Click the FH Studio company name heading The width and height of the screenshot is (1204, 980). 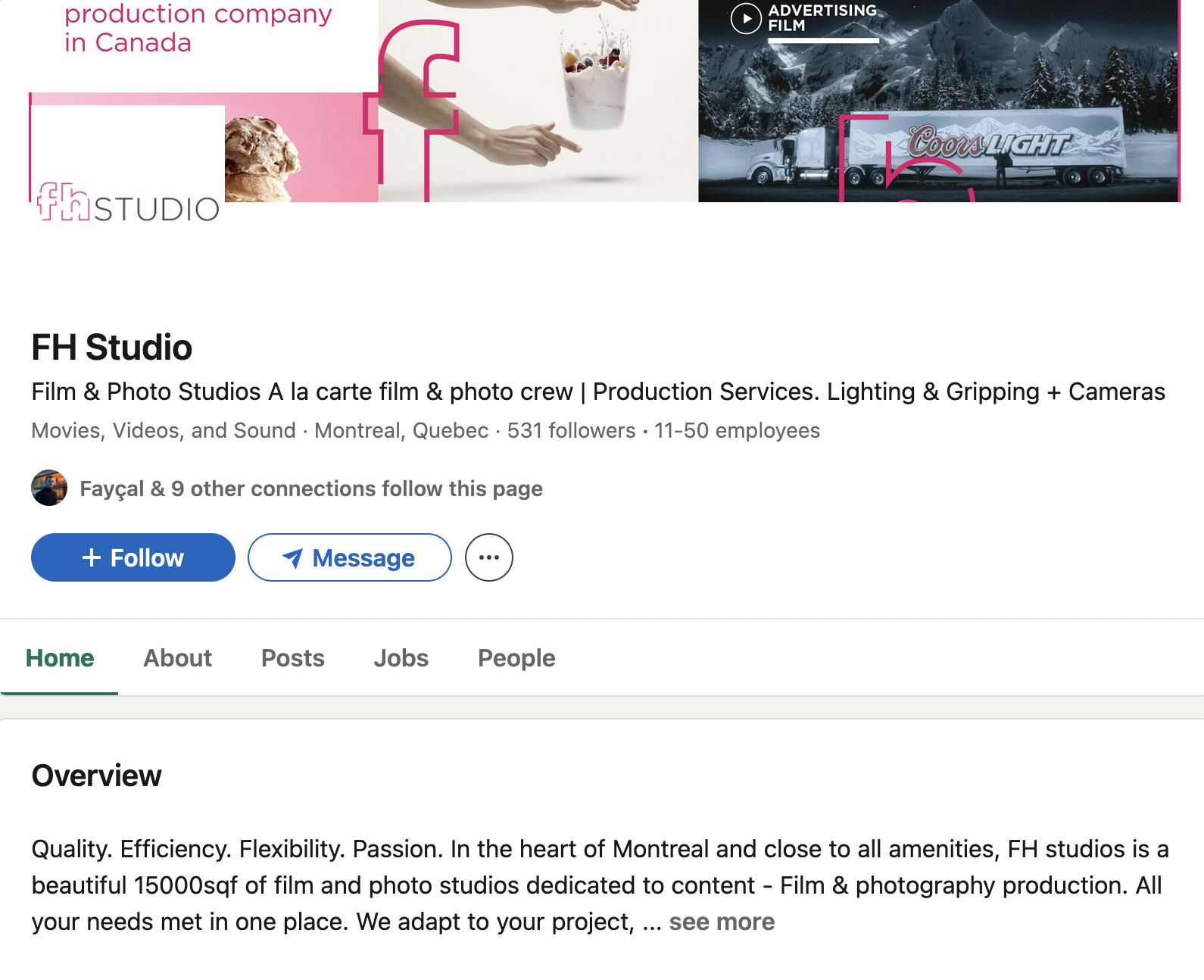(112, 347)
